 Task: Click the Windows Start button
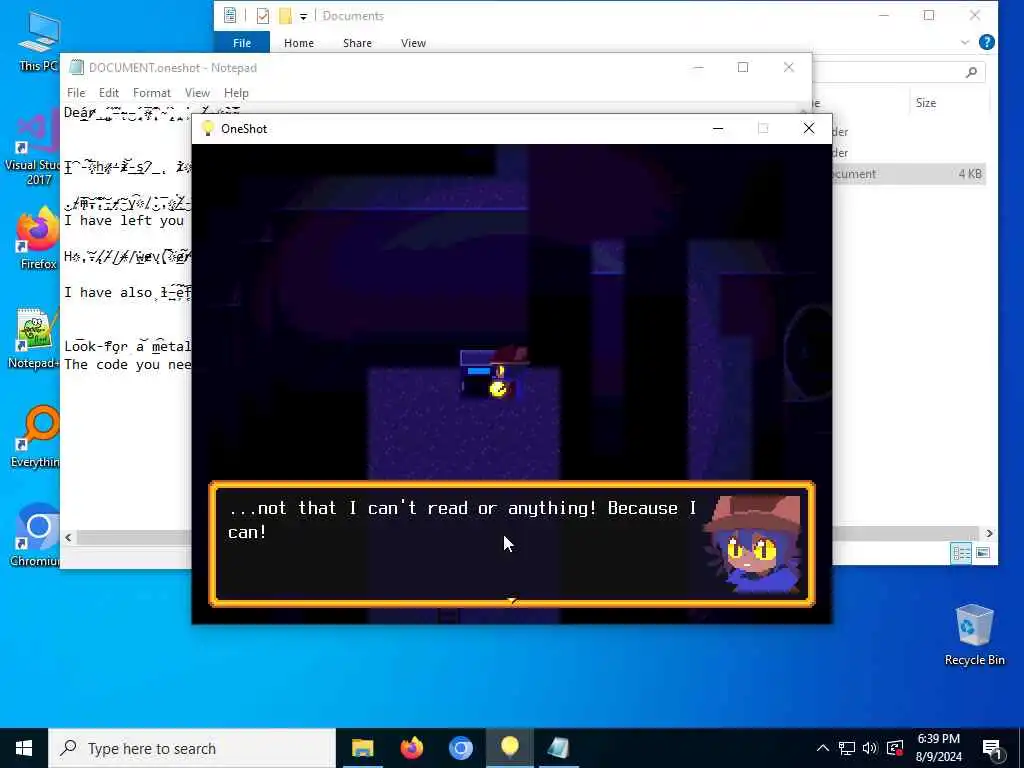pyautogui.click(x=24, y=748)
